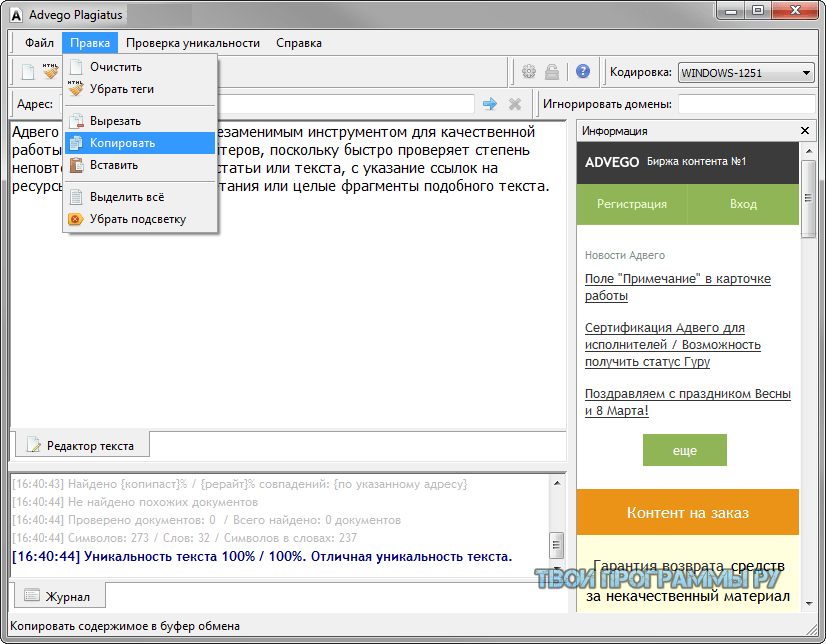This screenshot has height=644, width=826.
Task: Open settings via the gear icon
Action: pos(529,72)
